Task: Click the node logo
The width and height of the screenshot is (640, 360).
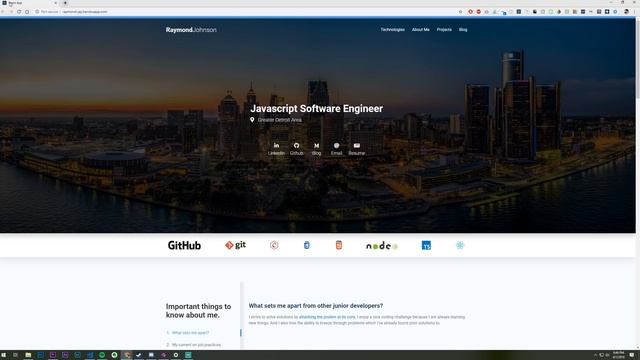Action: (x=382, y=246)
